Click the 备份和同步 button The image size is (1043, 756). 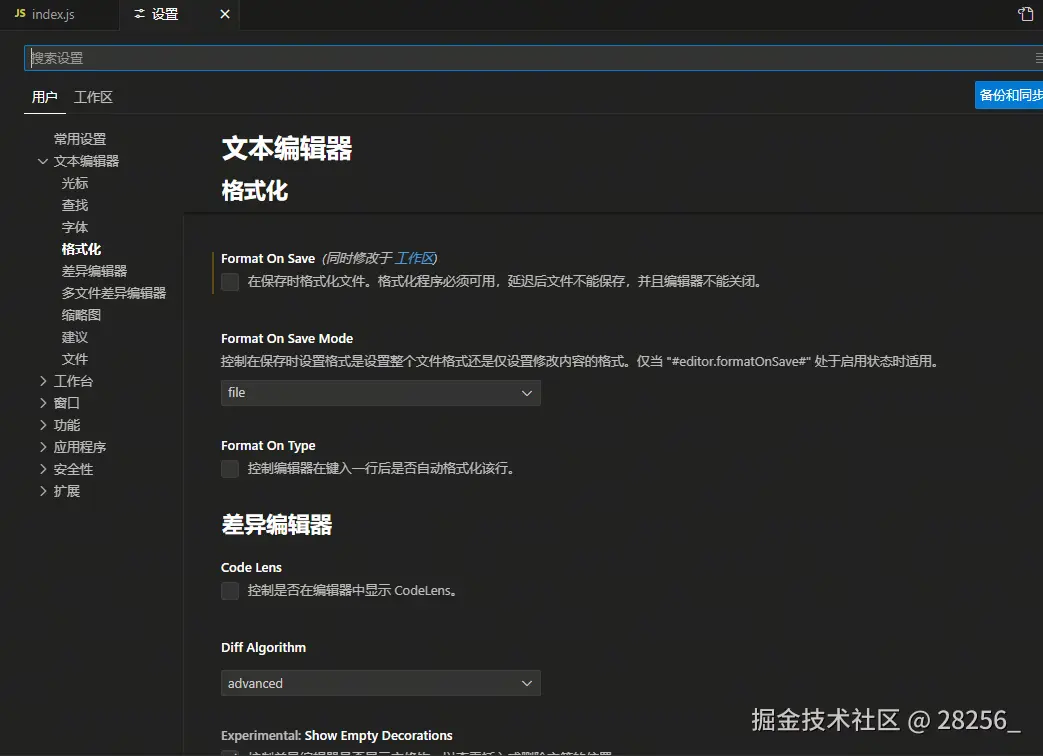pyautogui.click(x=1009, y=95)
